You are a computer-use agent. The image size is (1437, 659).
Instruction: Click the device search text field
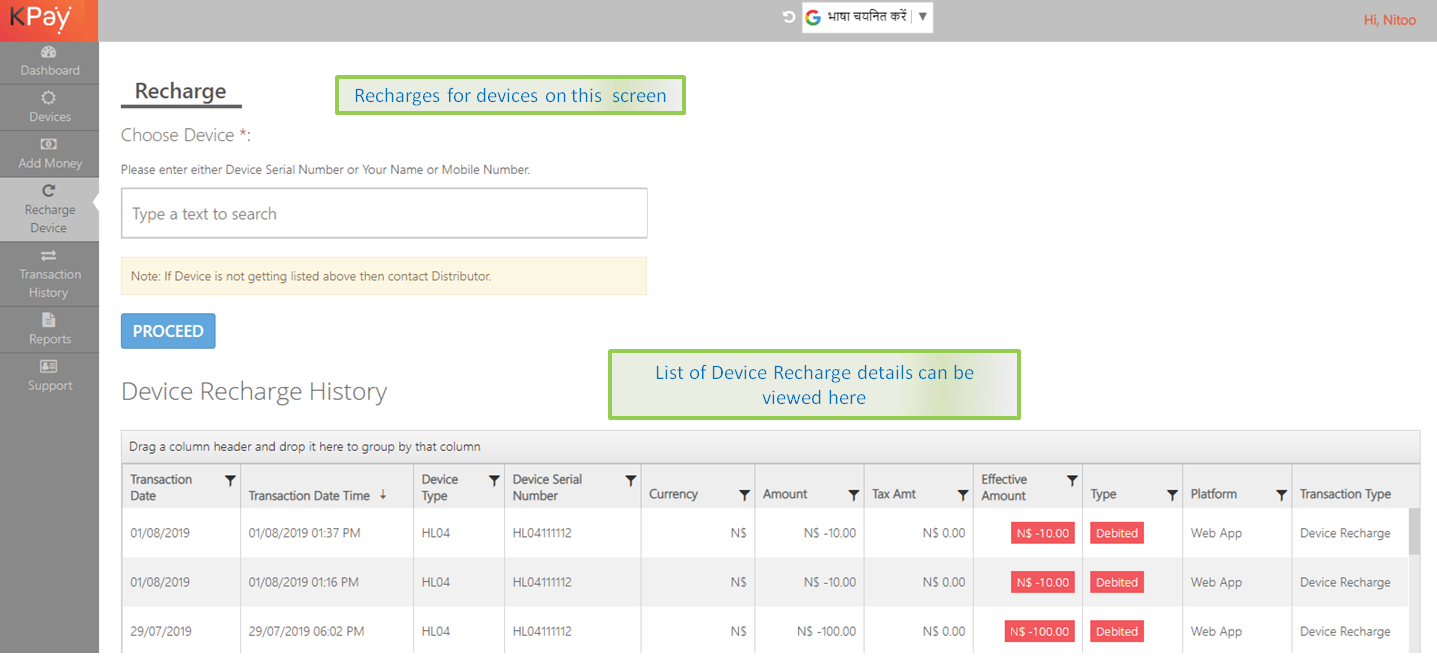click(384, 213)
